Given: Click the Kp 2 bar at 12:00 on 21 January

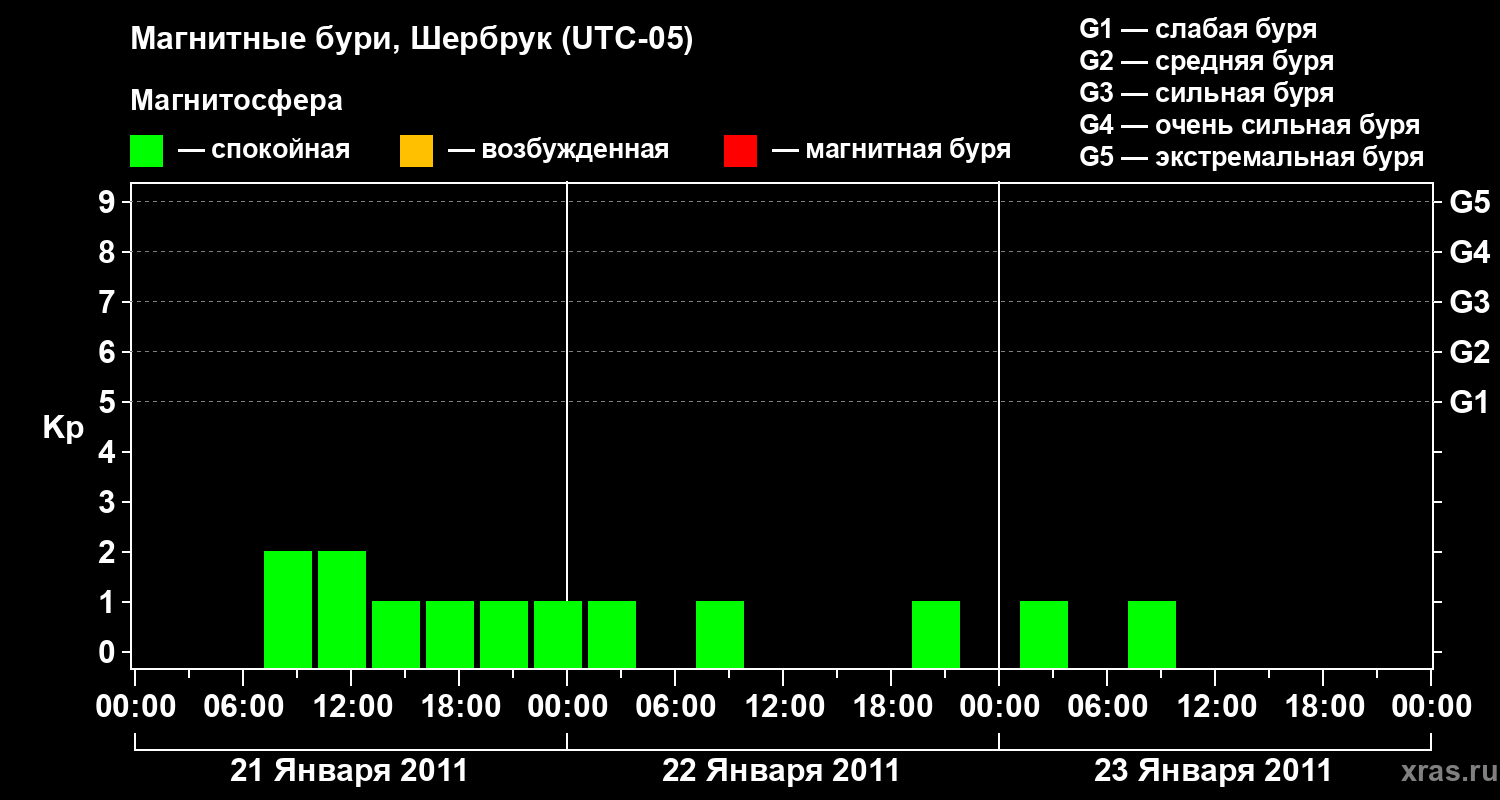Looking at the screenshot, I should pos(342,609).
